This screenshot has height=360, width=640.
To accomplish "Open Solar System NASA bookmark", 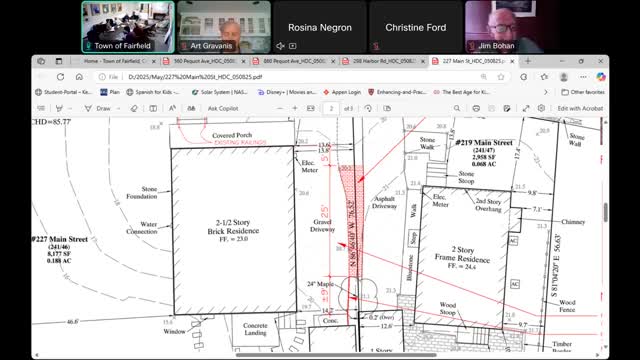I will [220, 92].
